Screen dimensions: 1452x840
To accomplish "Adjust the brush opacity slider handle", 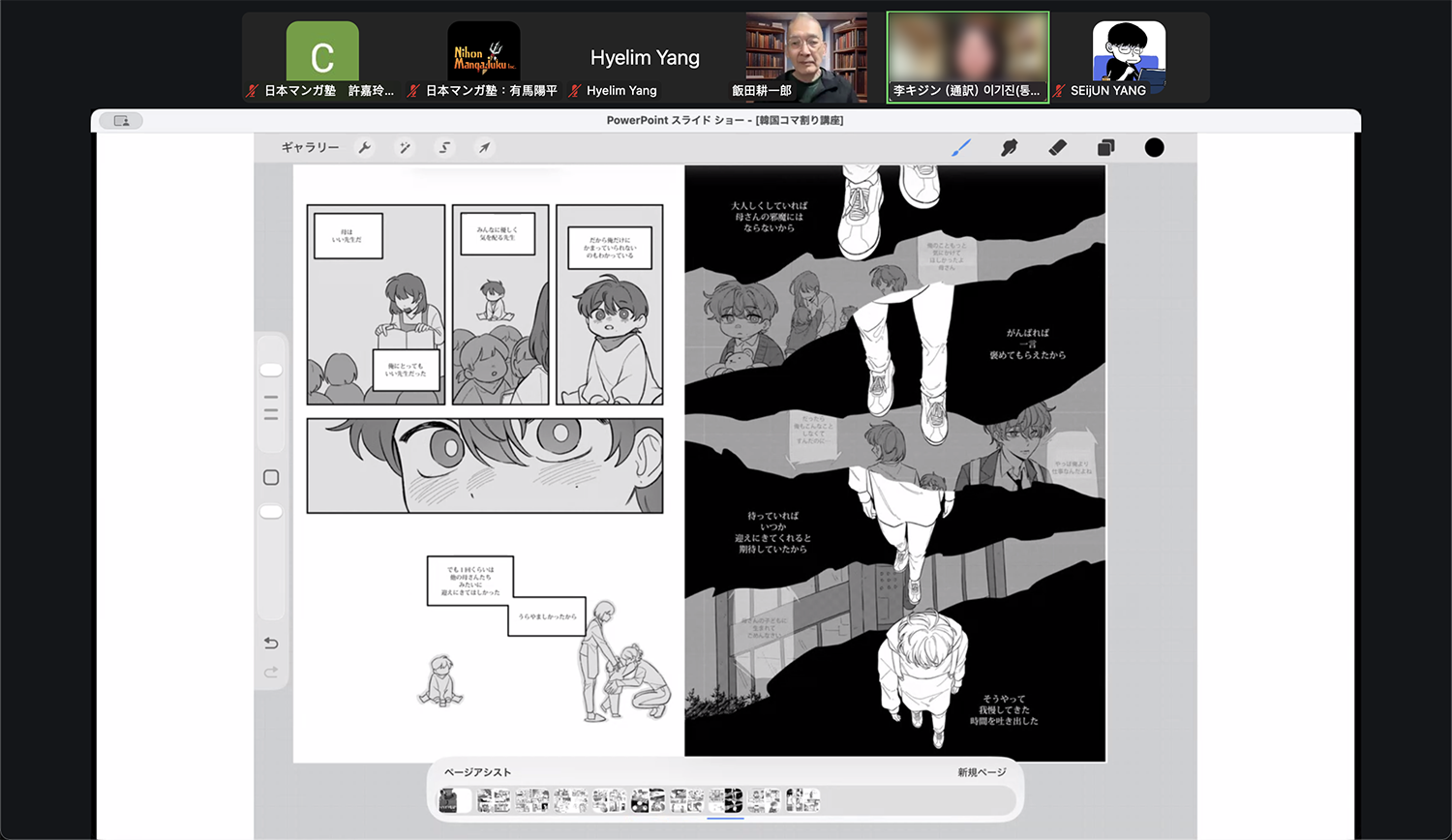I will (x=271, y=511).
